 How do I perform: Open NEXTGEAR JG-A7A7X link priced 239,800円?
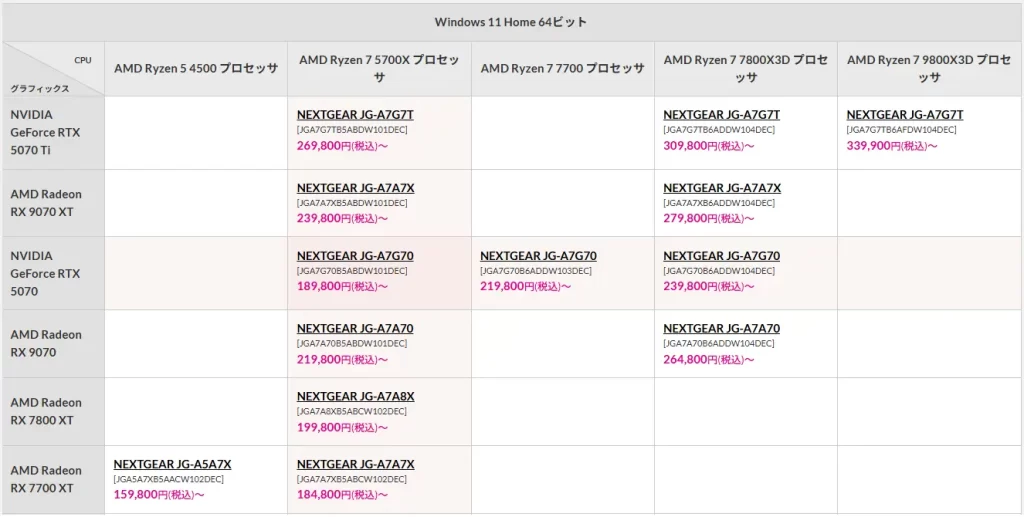pos(355,188)
